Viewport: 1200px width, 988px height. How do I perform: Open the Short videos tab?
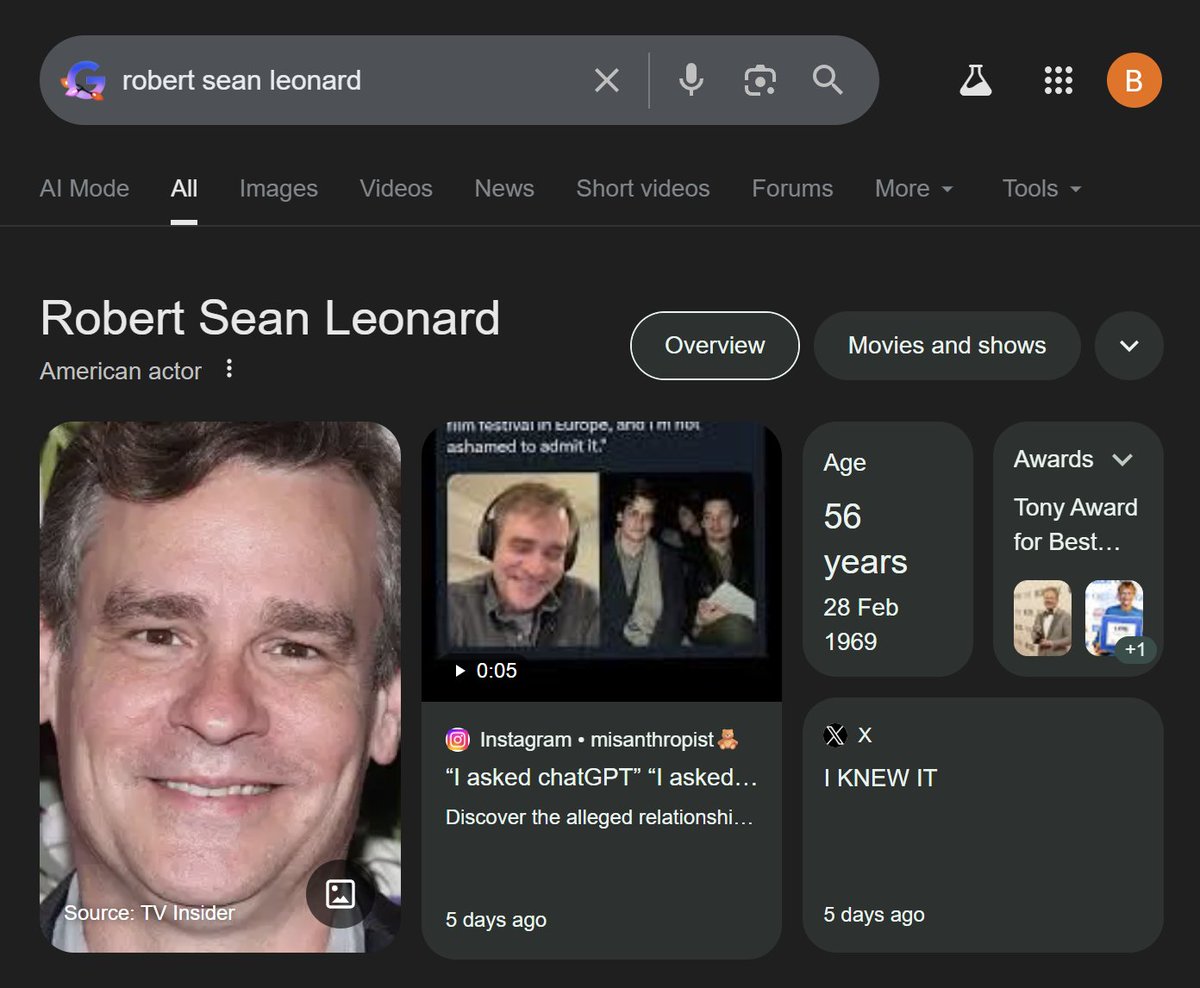(x=643, y=188)
